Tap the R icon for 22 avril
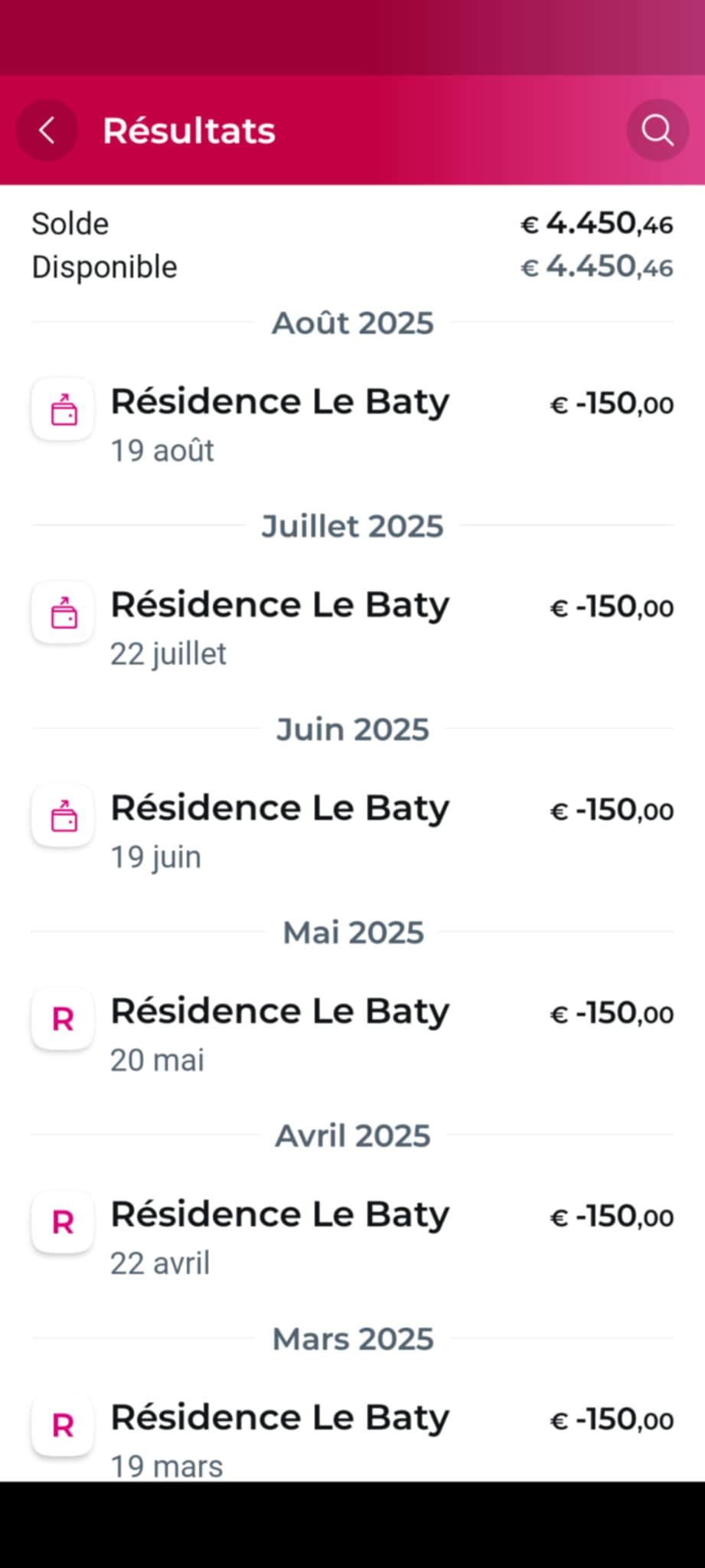 [63, 1222]
